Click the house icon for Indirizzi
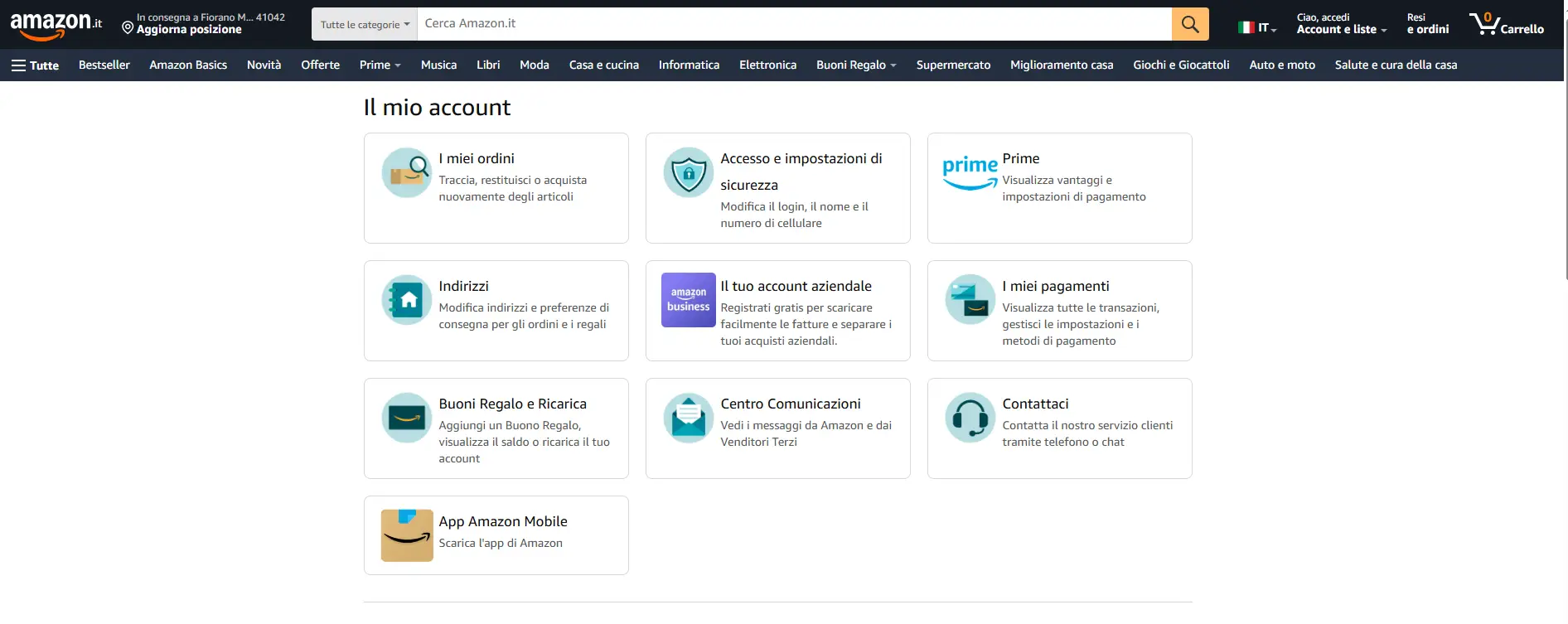This screenshot has width=1568, height=624. (x=407, y=300)
